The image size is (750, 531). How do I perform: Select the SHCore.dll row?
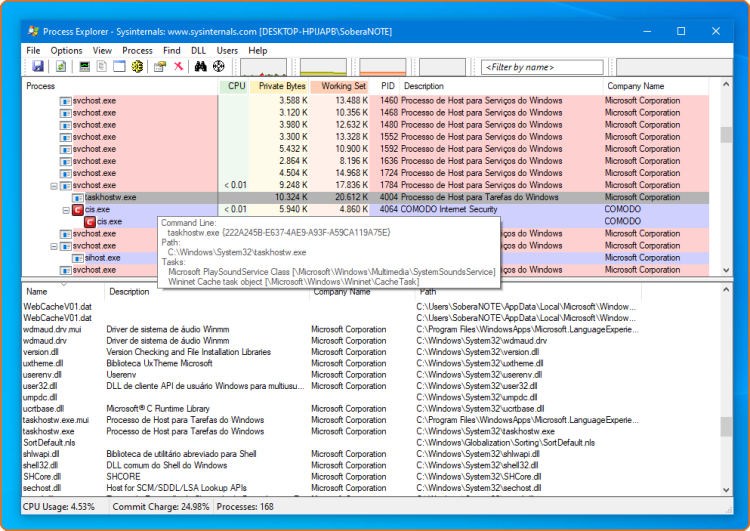(x=331, y=477)
